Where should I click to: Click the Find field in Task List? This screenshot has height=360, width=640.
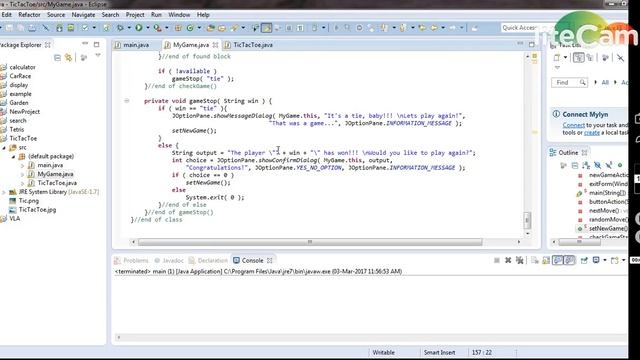click(569, 82)
